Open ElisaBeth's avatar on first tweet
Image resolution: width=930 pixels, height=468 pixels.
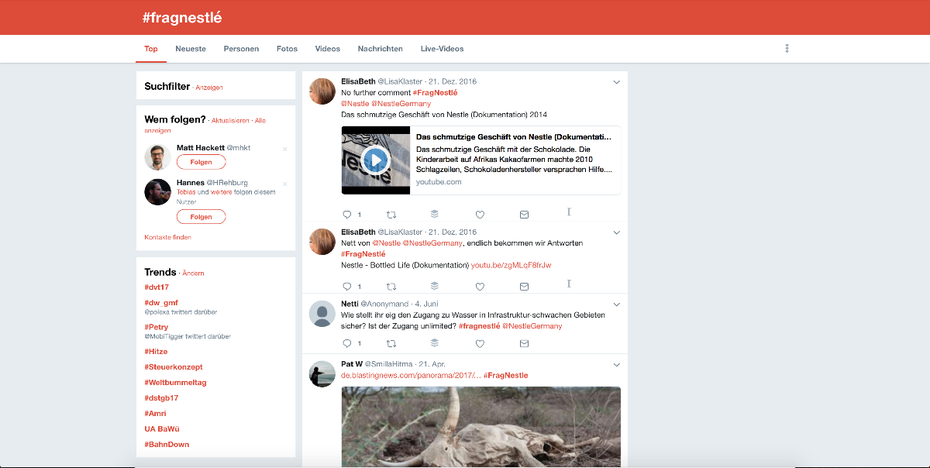pyautogui.click(x=322, y=91)
